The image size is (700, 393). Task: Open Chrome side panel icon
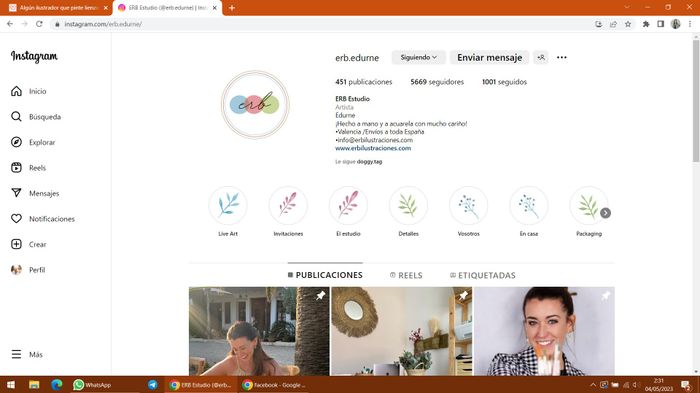tap(660, 24)
